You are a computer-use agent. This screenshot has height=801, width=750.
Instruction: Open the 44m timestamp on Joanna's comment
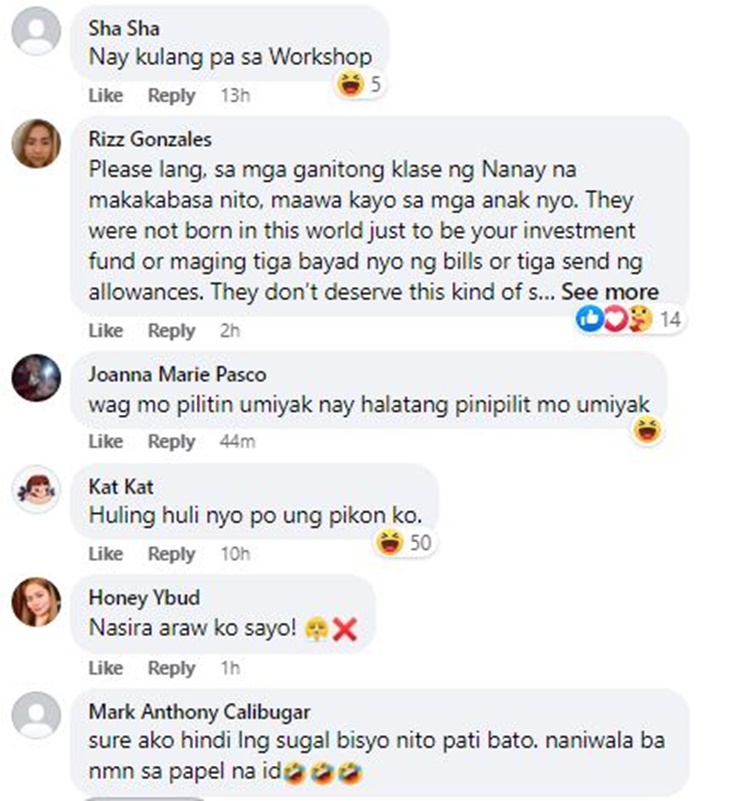[238, 441]
